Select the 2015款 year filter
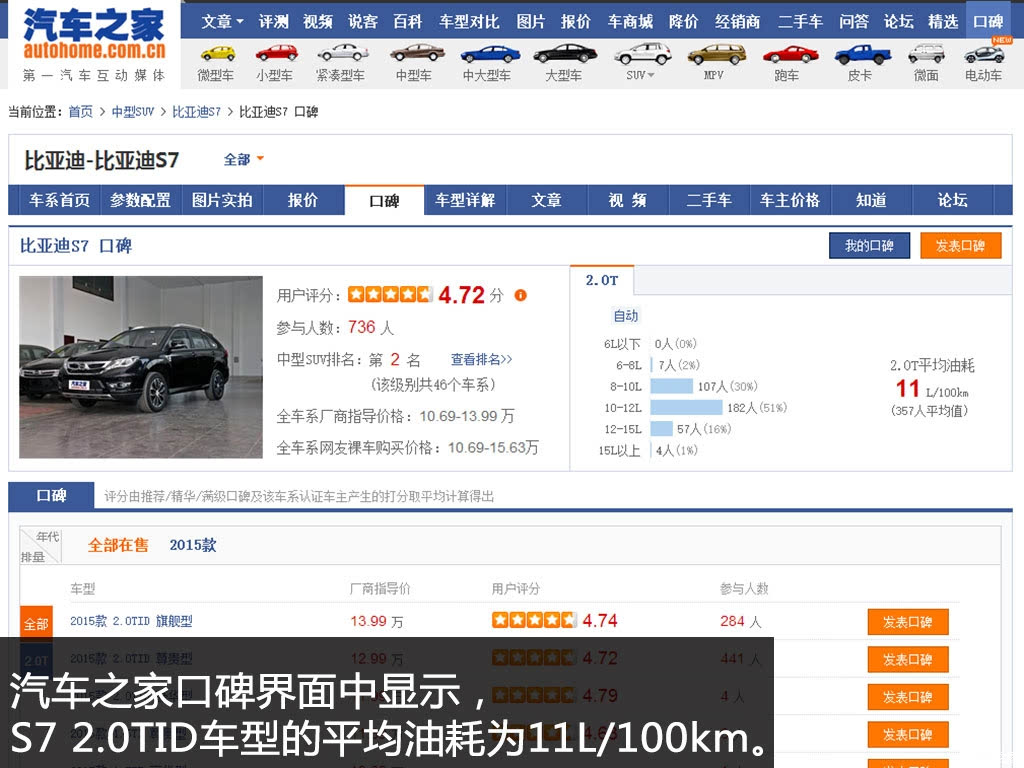The width and height of the screenshot is (1024, 768). click(x=193, y=545)
